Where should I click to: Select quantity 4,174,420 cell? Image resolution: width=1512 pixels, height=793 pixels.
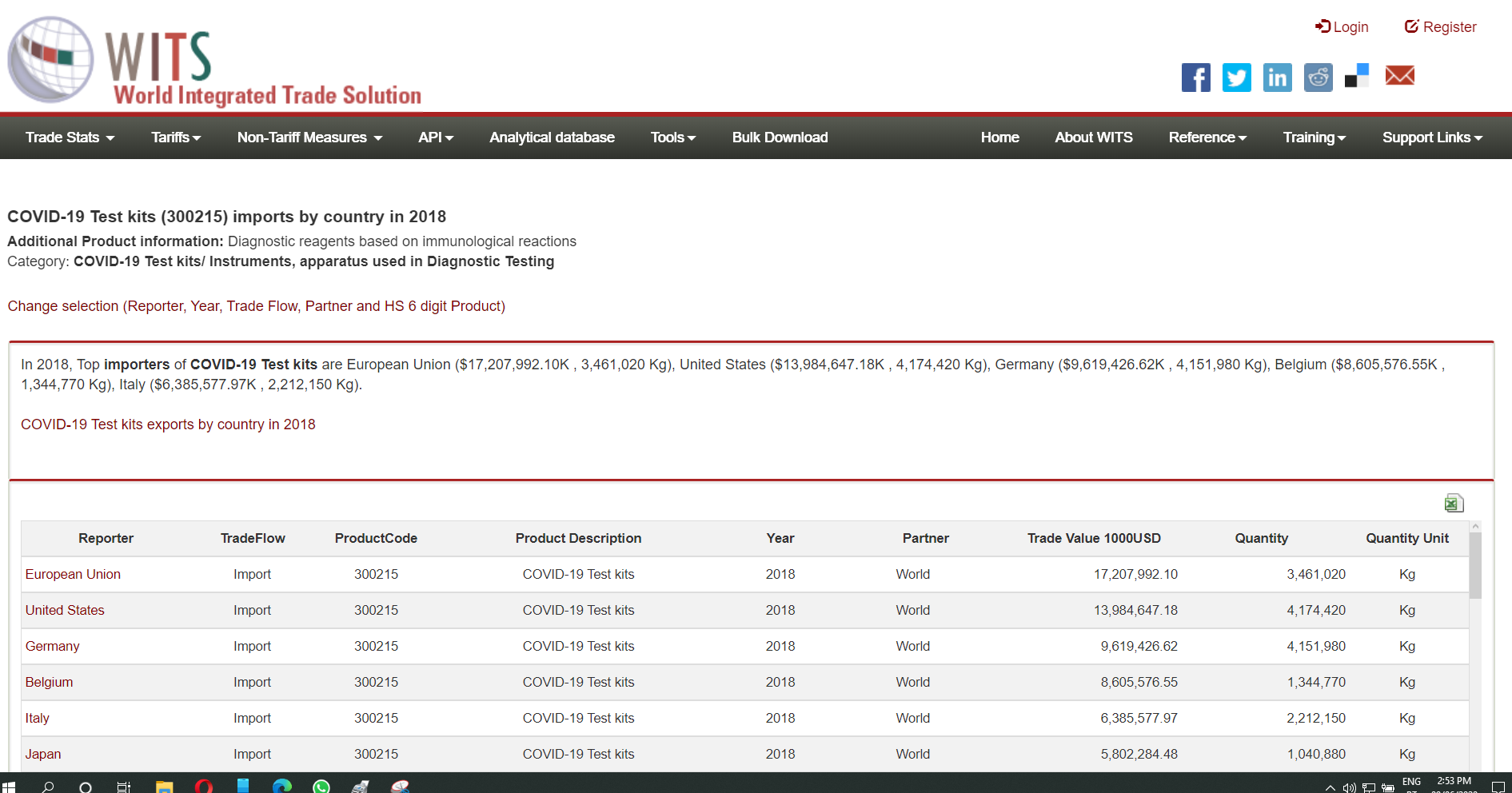point(1315,610)
